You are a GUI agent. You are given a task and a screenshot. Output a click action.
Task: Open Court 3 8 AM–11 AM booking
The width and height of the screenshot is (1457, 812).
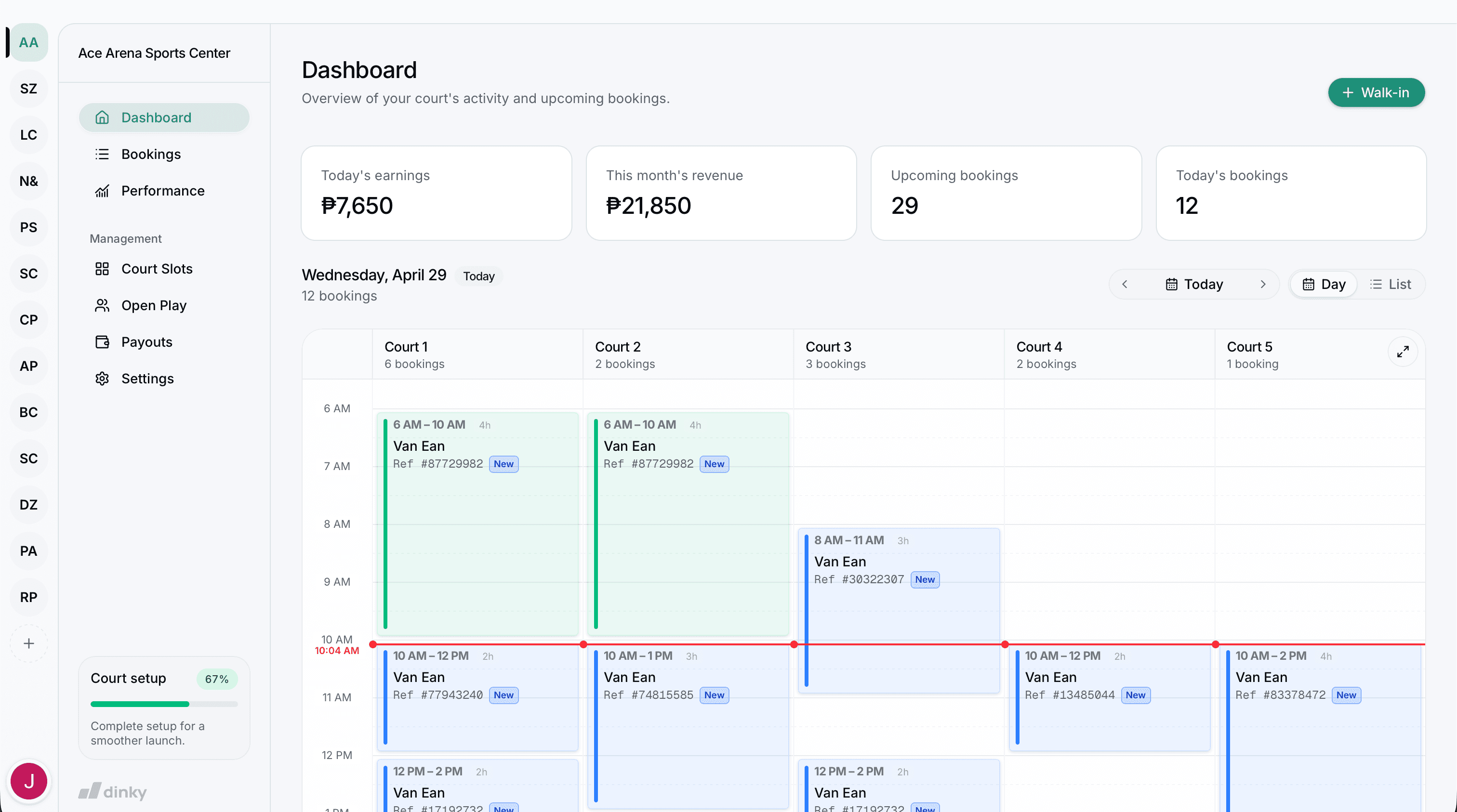click(x=899, y=611)
